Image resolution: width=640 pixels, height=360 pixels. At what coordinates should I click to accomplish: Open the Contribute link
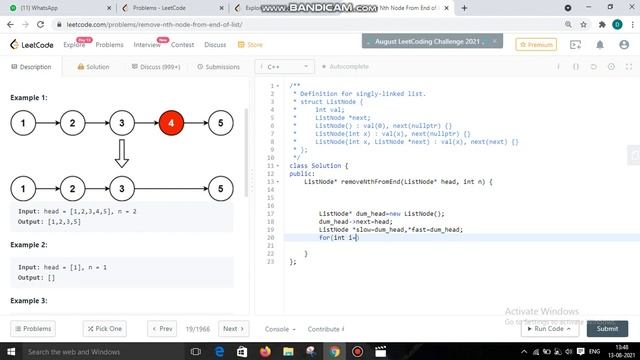coord(326,329)
